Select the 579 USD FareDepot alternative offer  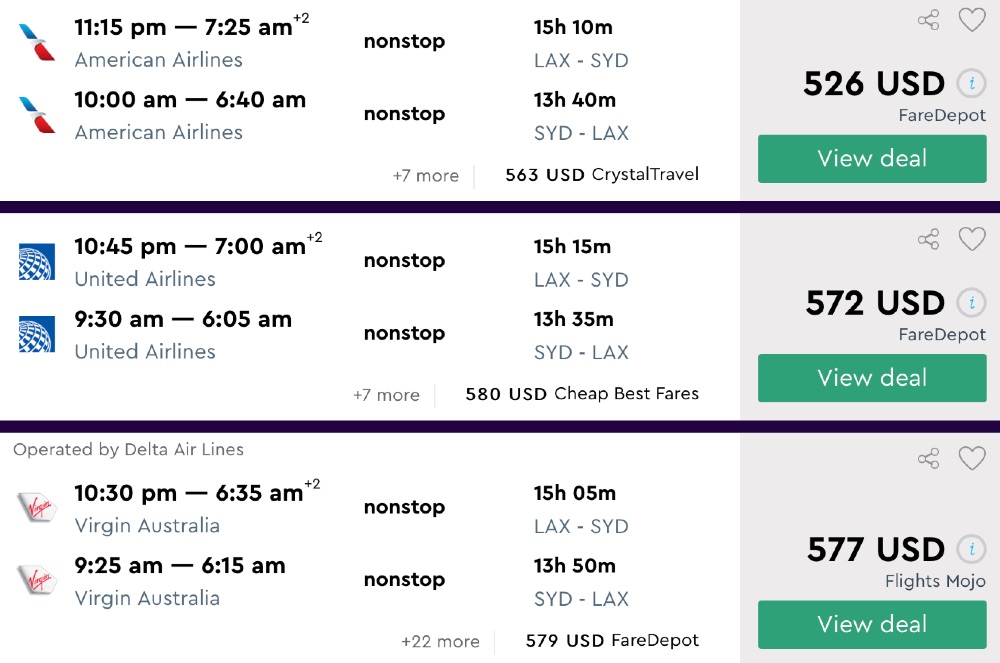(x=612, y=641)
